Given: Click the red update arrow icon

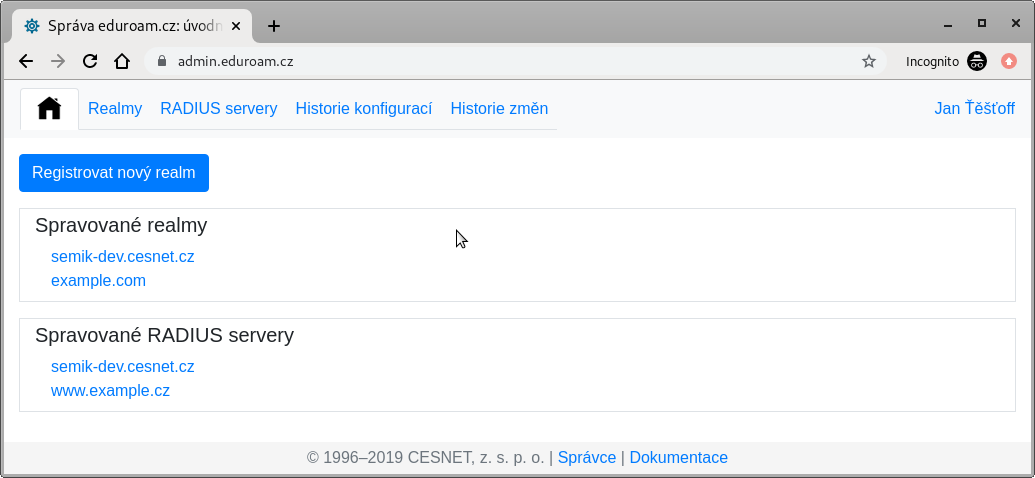Looking at the screenshot, I should [1009, 61].
